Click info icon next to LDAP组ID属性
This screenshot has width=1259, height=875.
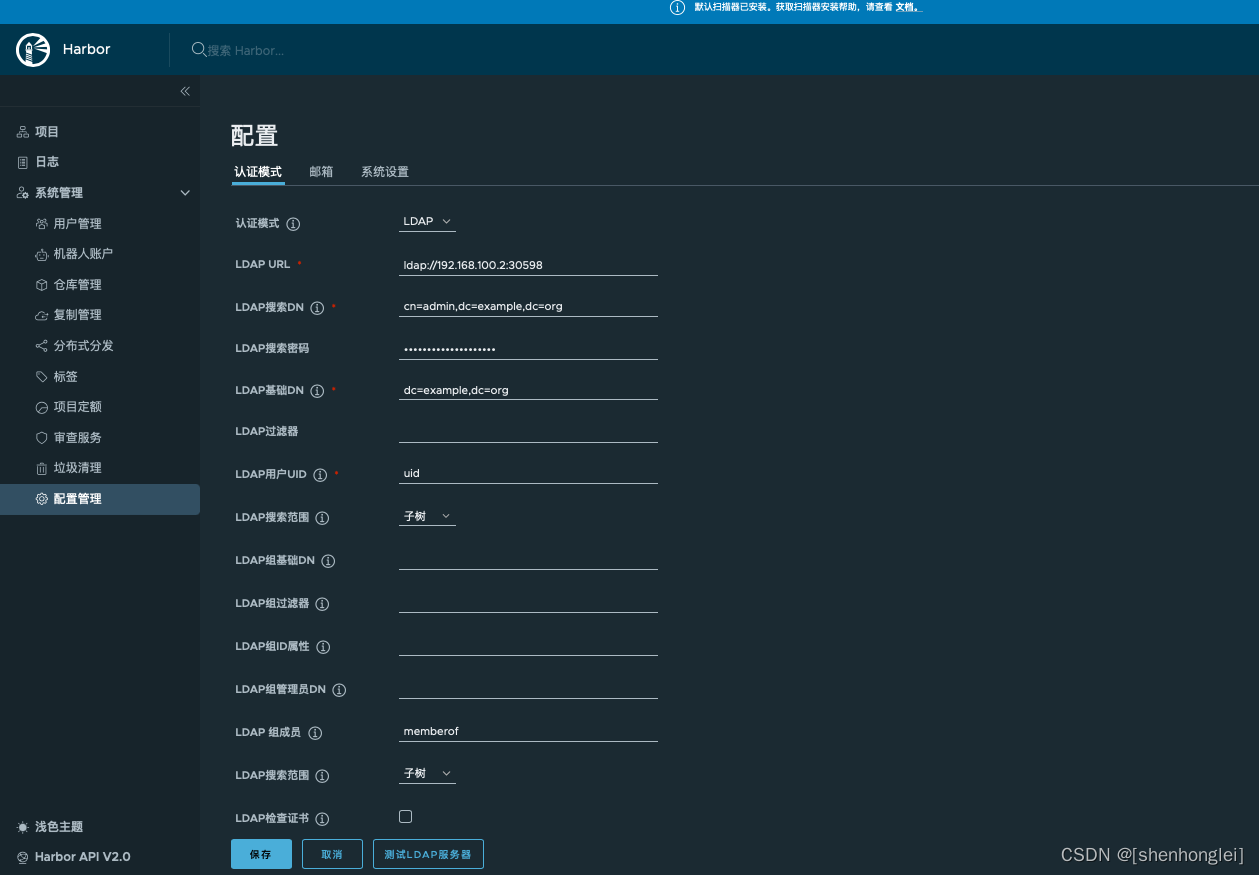323,647
